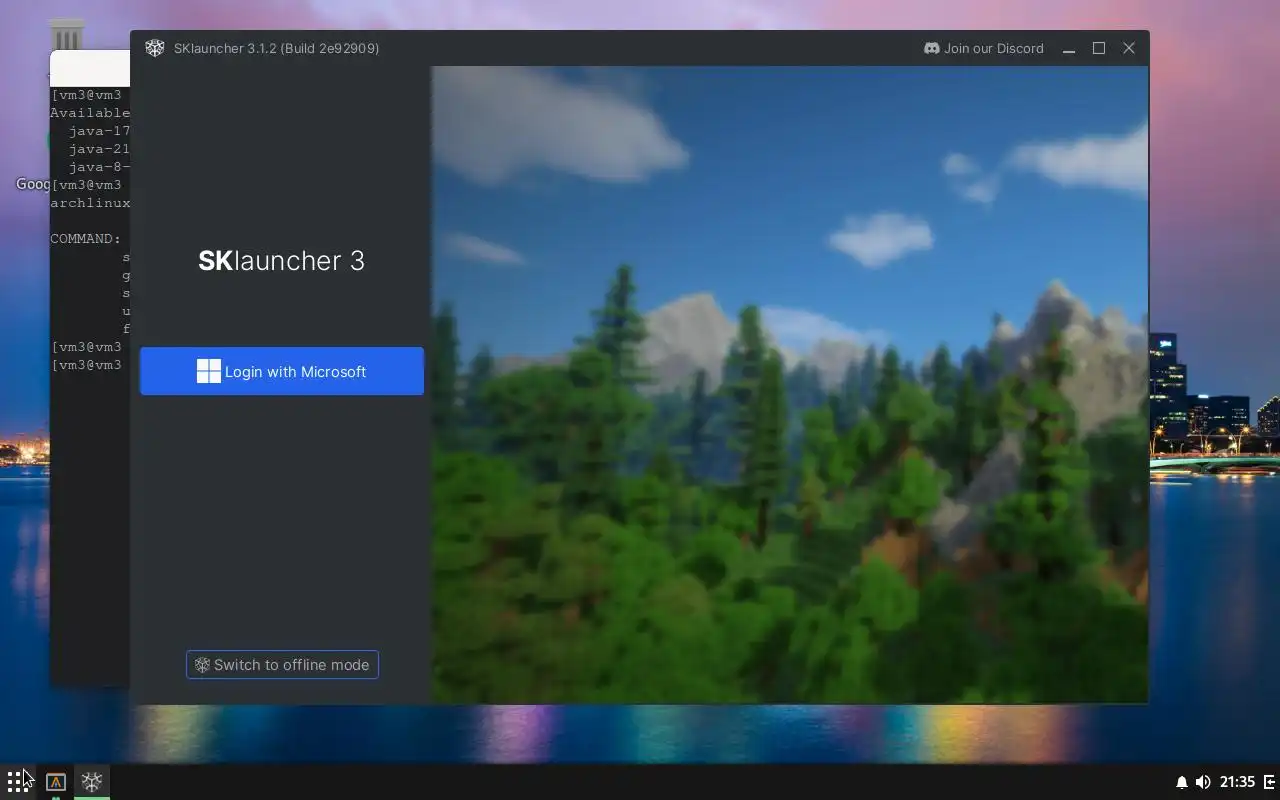The height and width of the screenshot is (800, 1280).
Task: Click the SKlauncher snowflake logo in title bar
Action: coord(154,48)
